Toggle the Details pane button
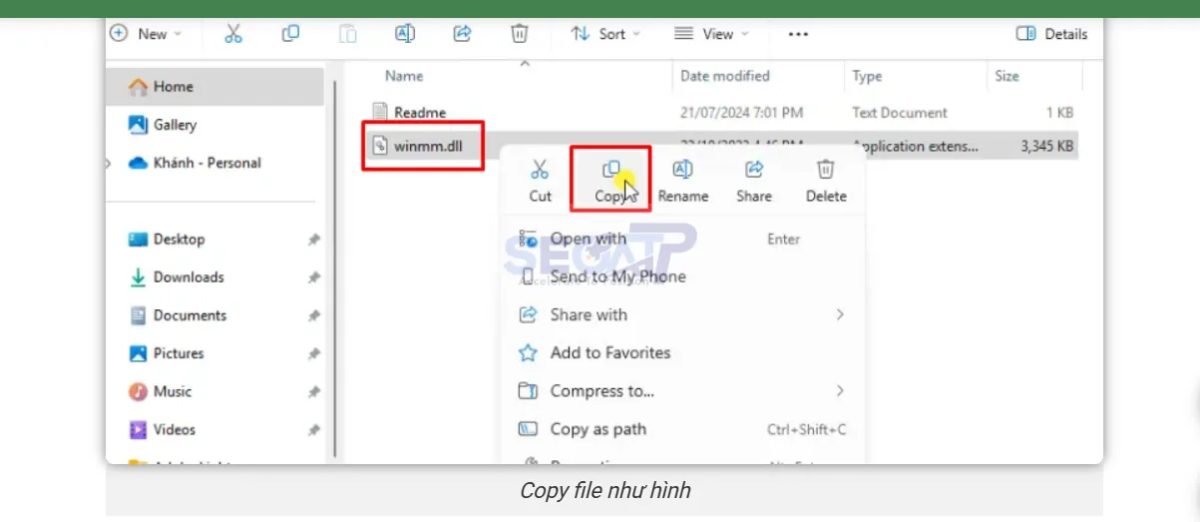Viewport: 1200px width, 522px height. click(1051, 34)
